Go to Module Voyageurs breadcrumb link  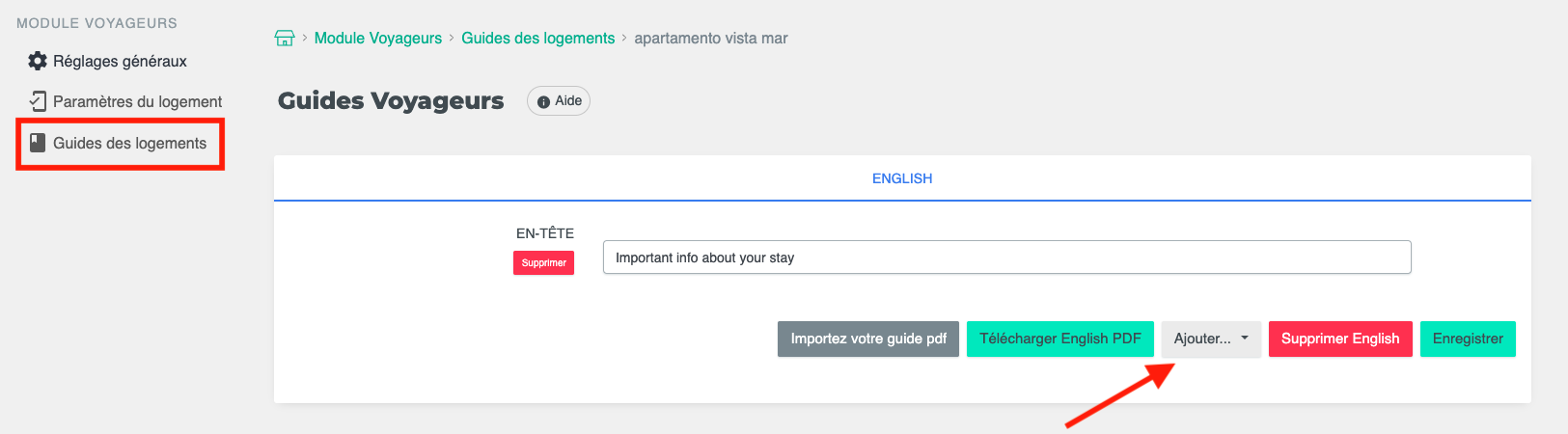(377, 39)
